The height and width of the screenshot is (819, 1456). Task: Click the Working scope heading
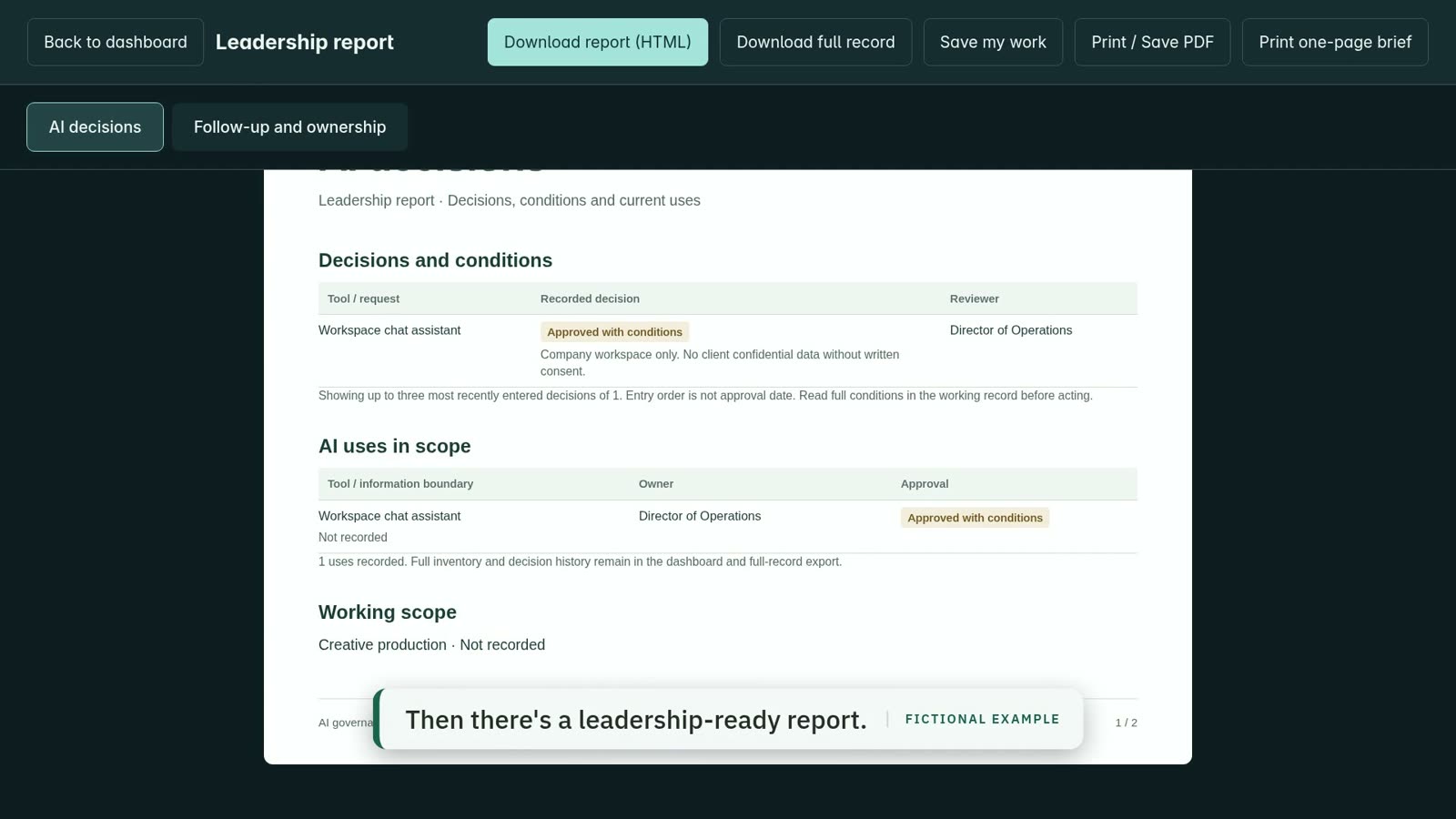click(x=388, y=612)
